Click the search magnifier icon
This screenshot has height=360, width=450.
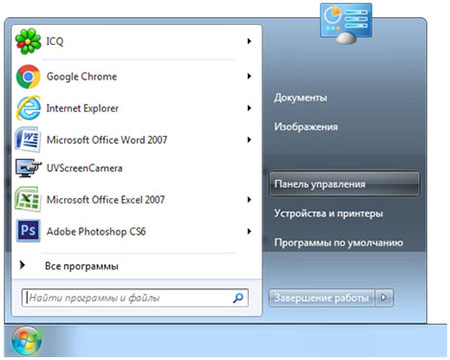click(x=238, y=298)
